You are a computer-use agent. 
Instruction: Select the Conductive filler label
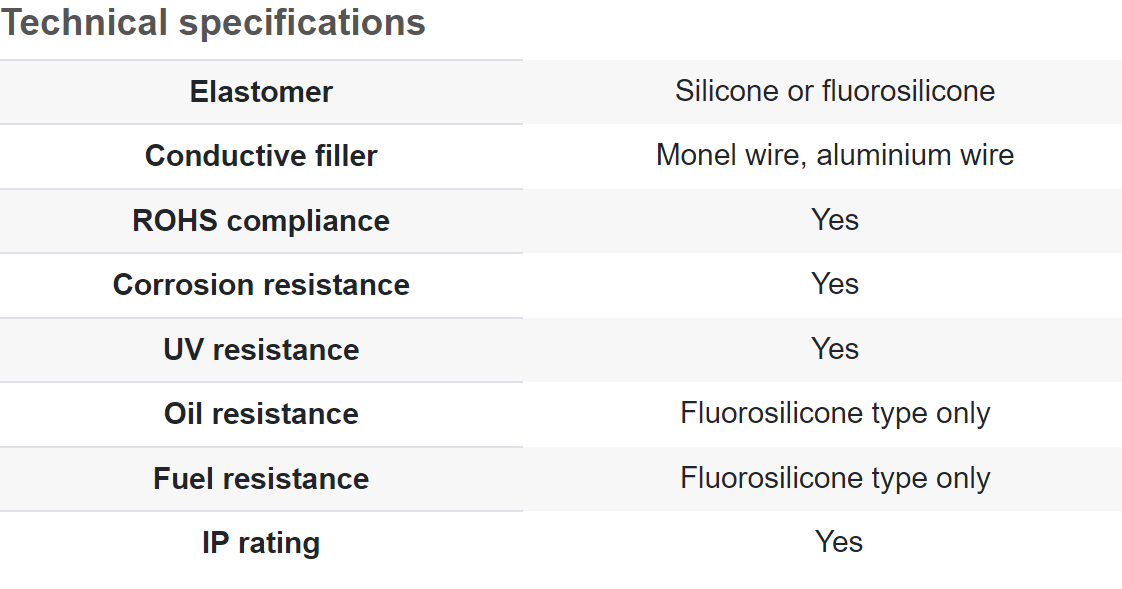pos(261,156)
